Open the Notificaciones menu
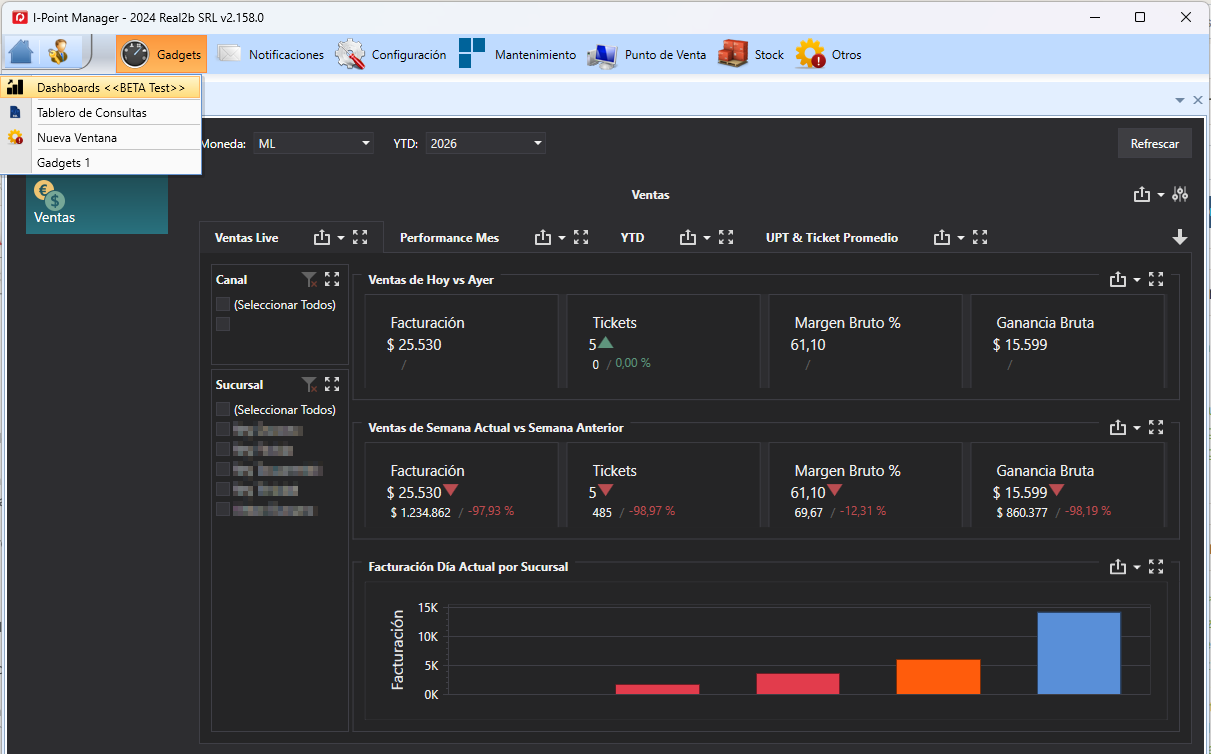This screenshot has height=754, width=1211. point(271,55)
